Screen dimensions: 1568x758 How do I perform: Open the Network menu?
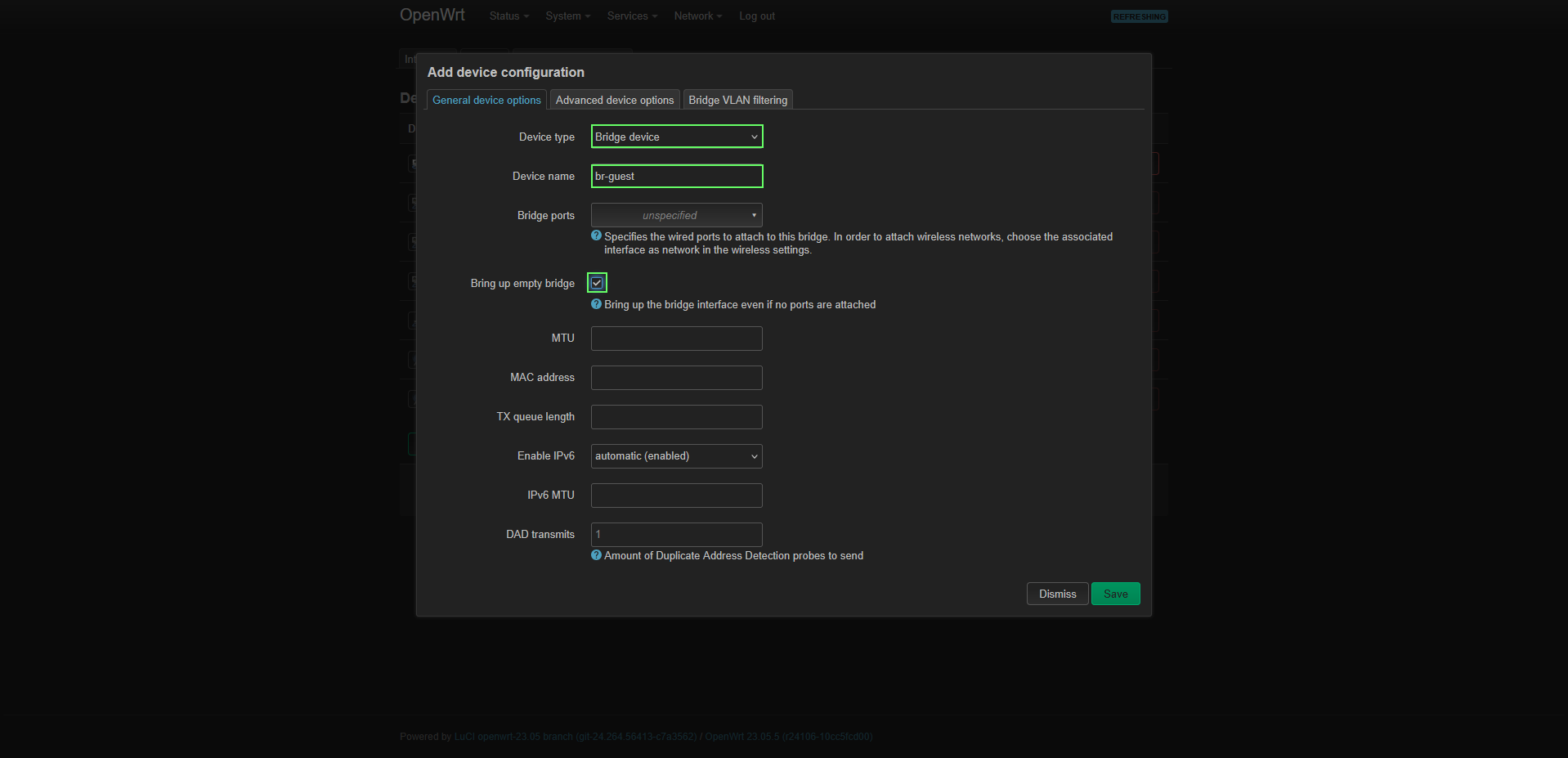697,16
